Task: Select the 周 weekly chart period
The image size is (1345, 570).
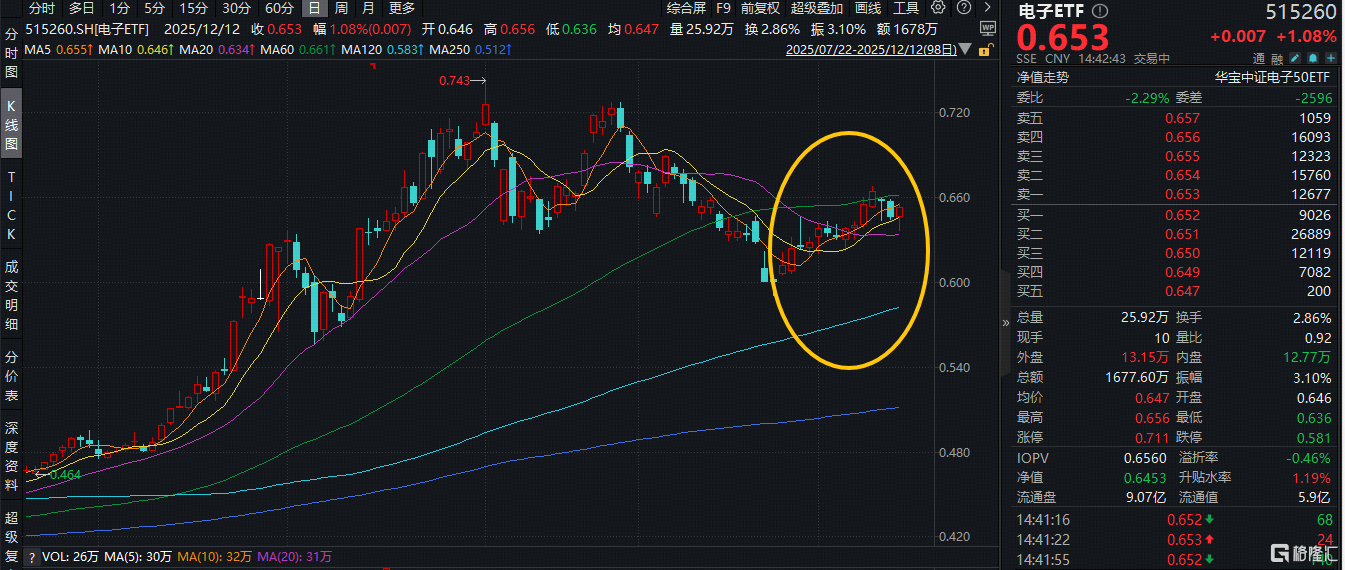Action: 341,7
